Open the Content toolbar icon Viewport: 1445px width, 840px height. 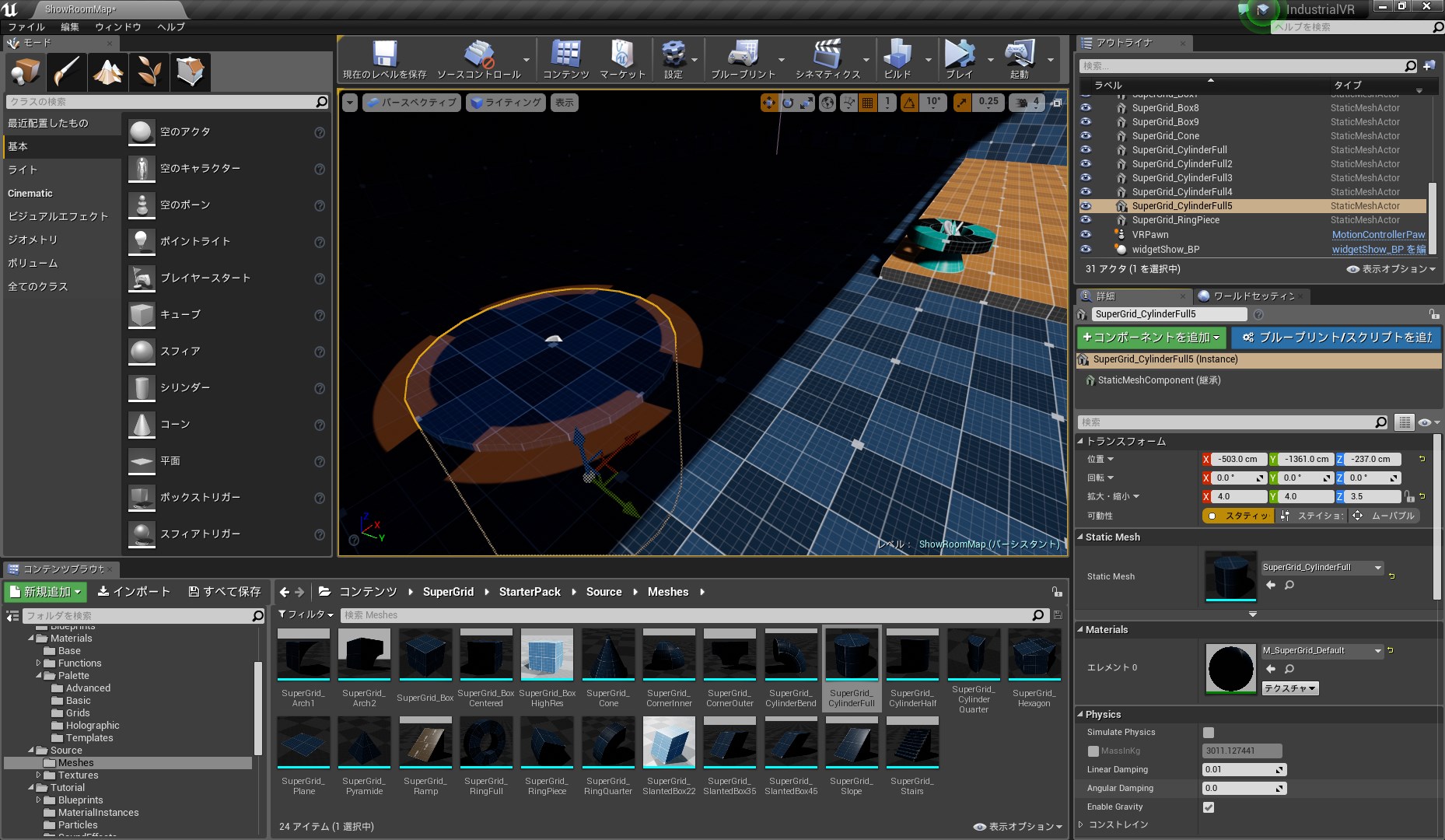coord(565,54)
